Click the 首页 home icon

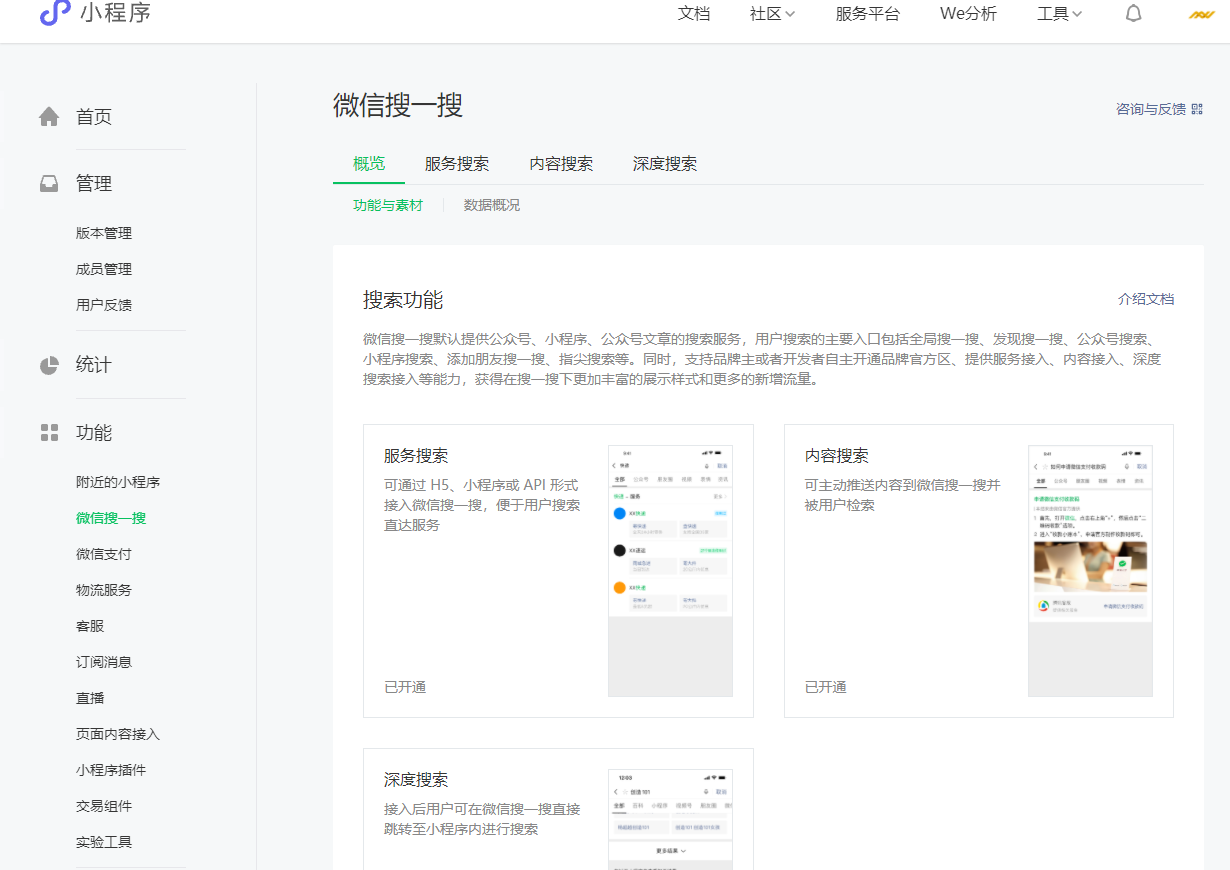(49, 117)
